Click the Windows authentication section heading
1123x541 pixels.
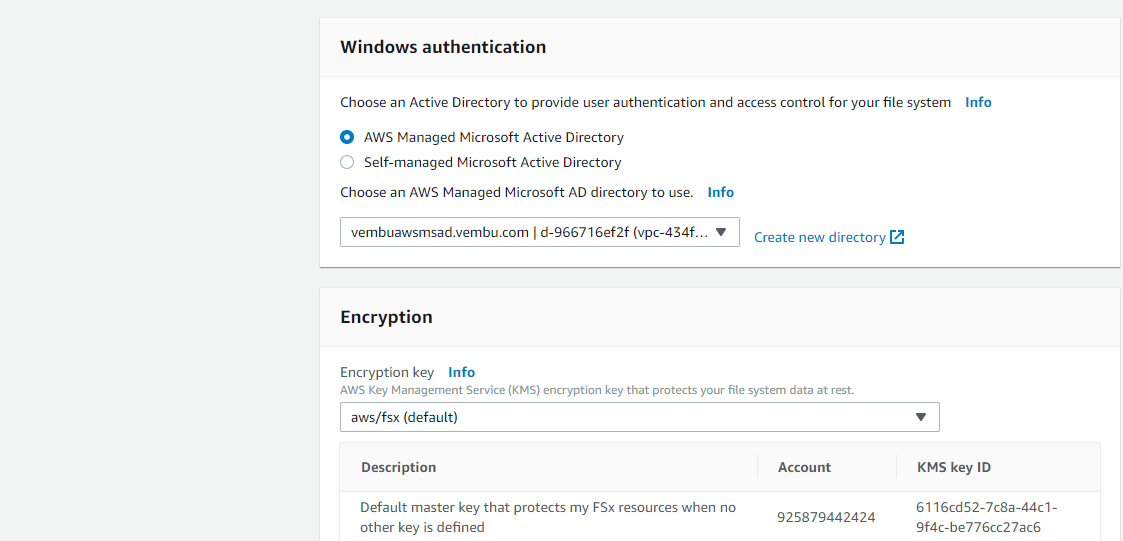tap(443, 47)
